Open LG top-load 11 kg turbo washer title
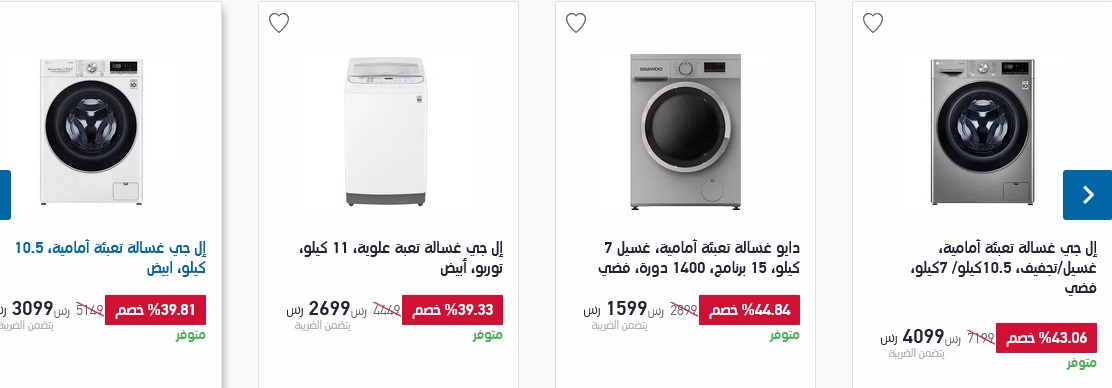The width and height of the screenshot is (1112, 388). (x=401, y=258)
